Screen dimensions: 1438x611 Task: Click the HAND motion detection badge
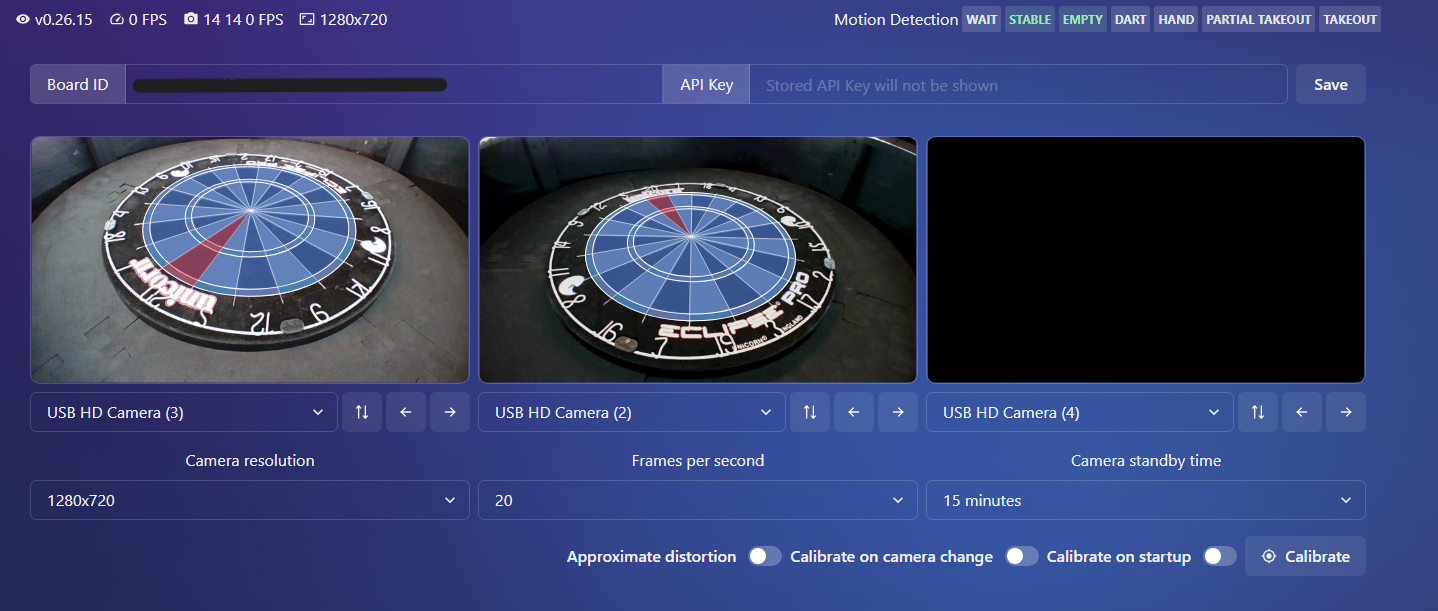point(1176,19)
